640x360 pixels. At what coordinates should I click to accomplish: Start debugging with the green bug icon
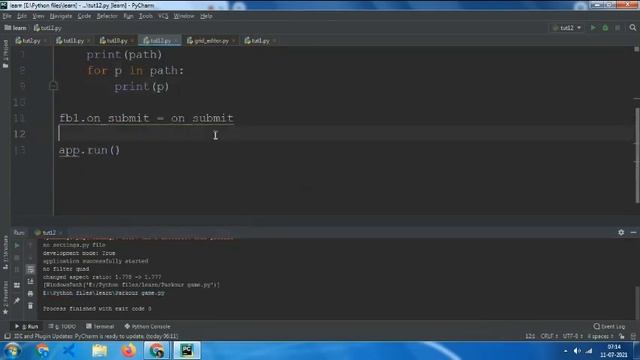point(605,28)
